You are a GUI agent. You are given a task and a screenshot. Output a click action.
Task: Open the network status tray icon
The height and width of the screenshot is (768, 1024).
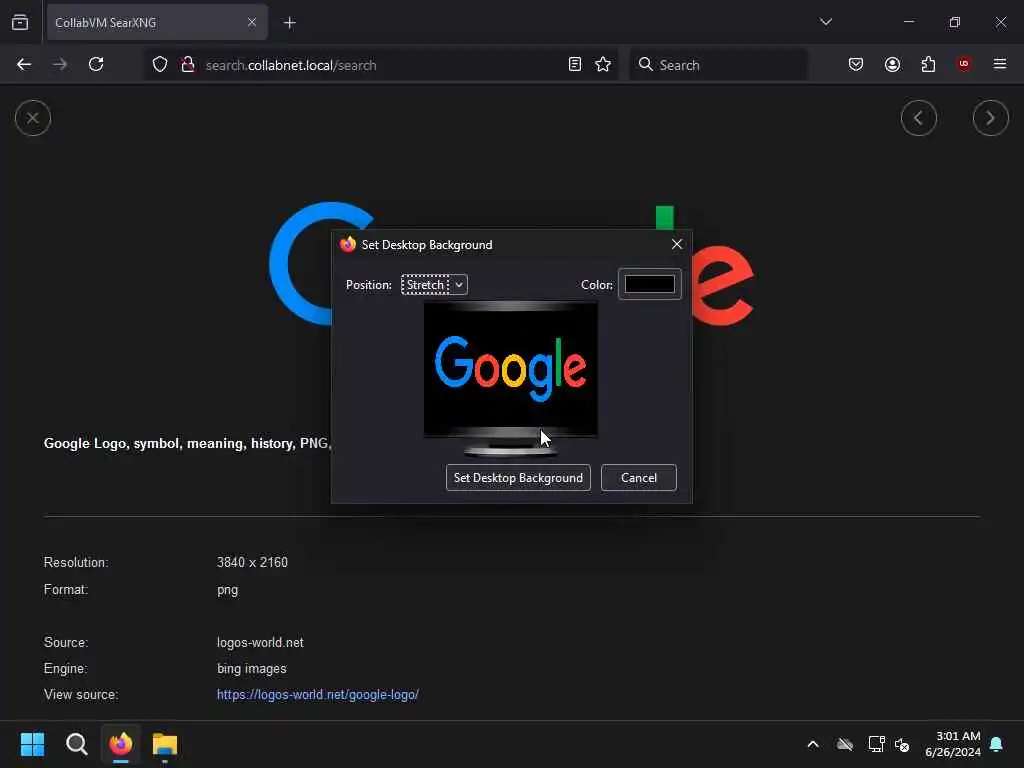click(x=876, y=744)
